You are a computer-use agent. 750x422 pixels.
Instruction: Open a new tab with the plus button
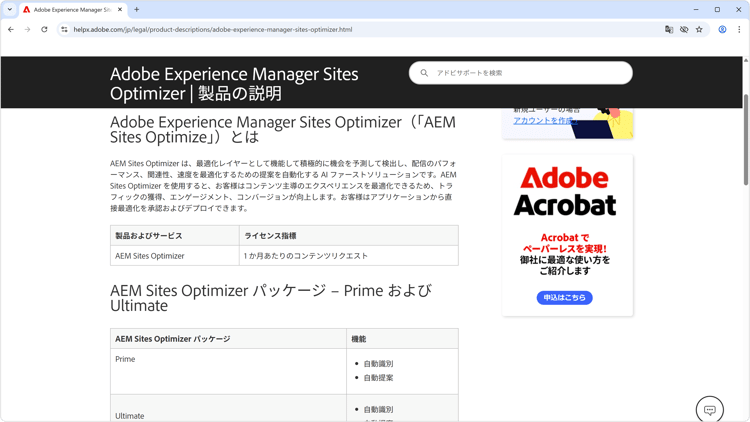pos(136,9)
